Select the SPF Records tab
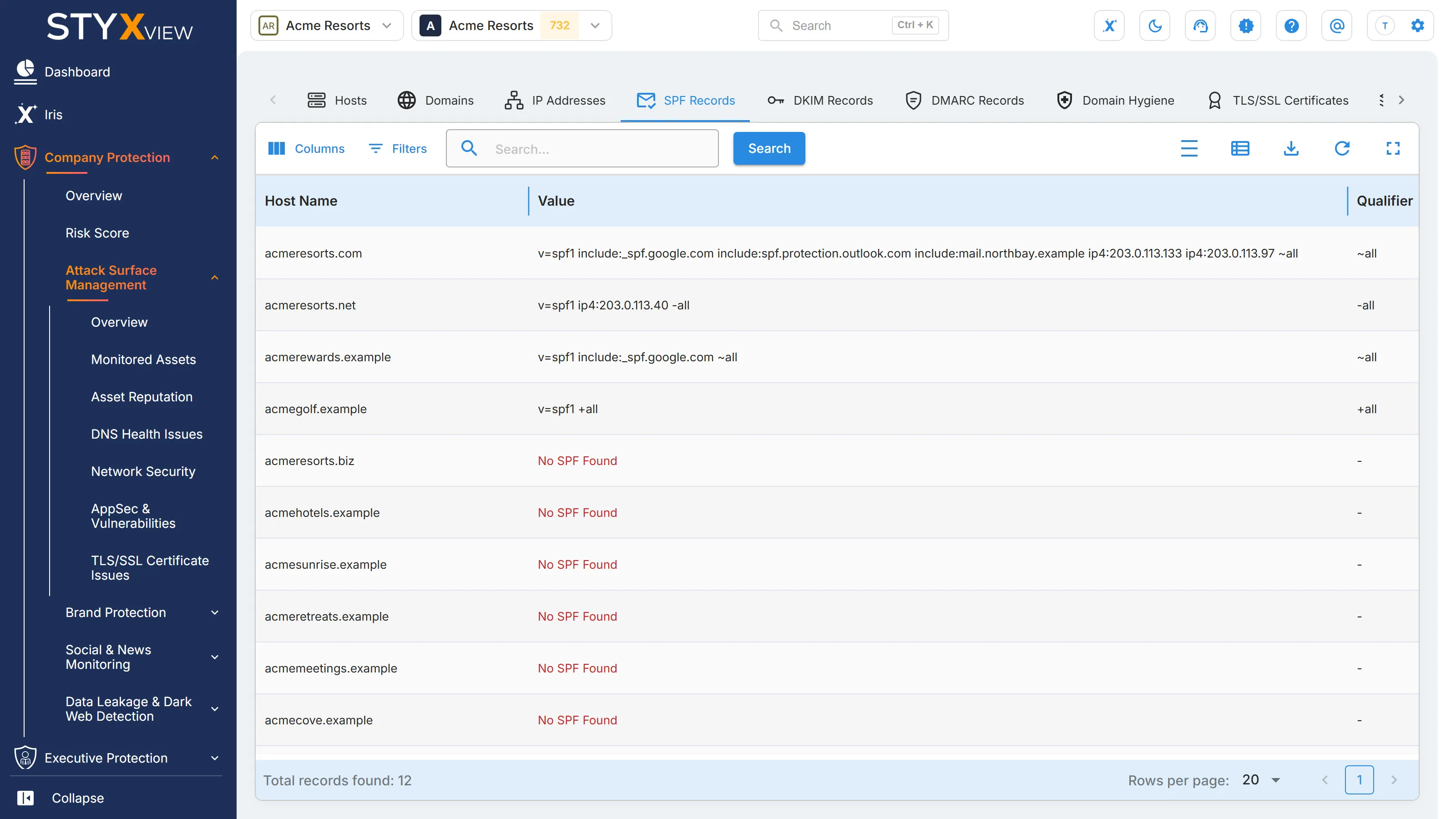1456x819 pixels. (686, 100)
